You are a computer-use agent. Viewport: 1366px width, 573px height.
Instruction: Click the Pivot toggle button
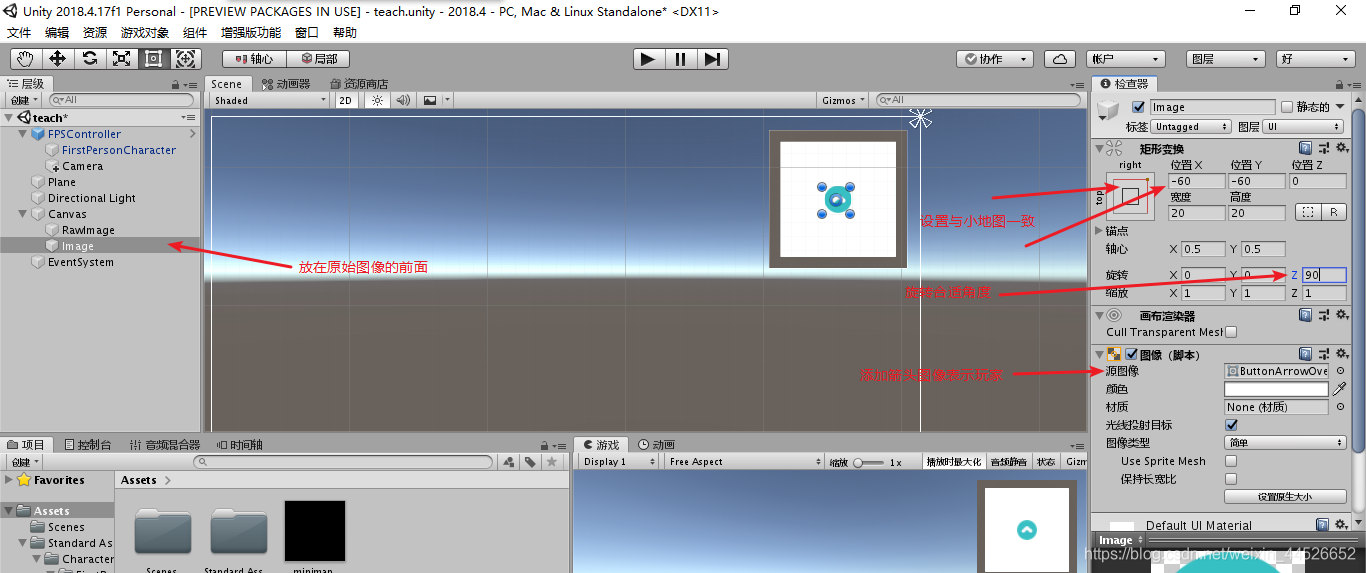[x=254, y=59]
